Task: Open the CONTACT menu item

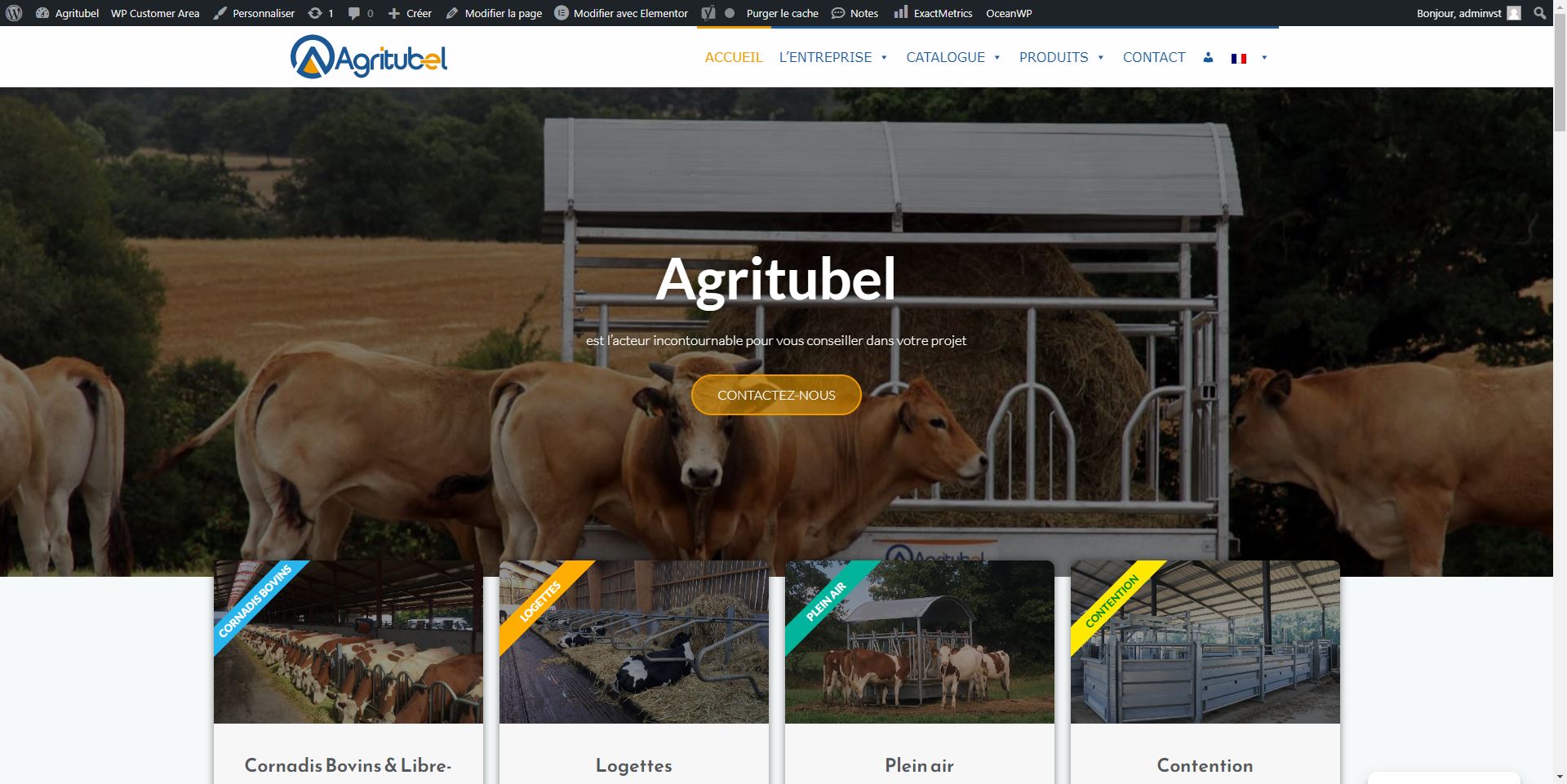Action: [x=1154, y=57]
